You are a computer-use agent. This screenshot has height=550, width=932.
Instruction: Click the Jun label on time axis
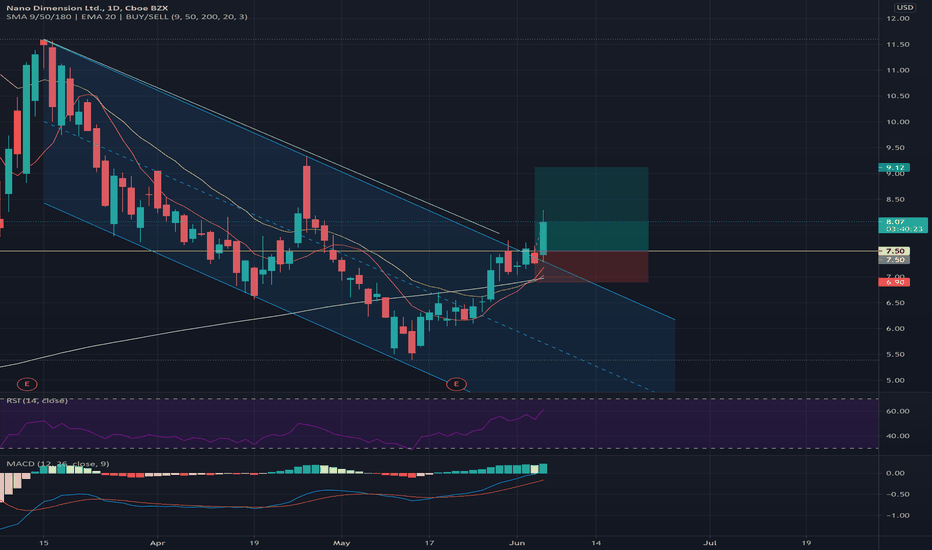517,543
